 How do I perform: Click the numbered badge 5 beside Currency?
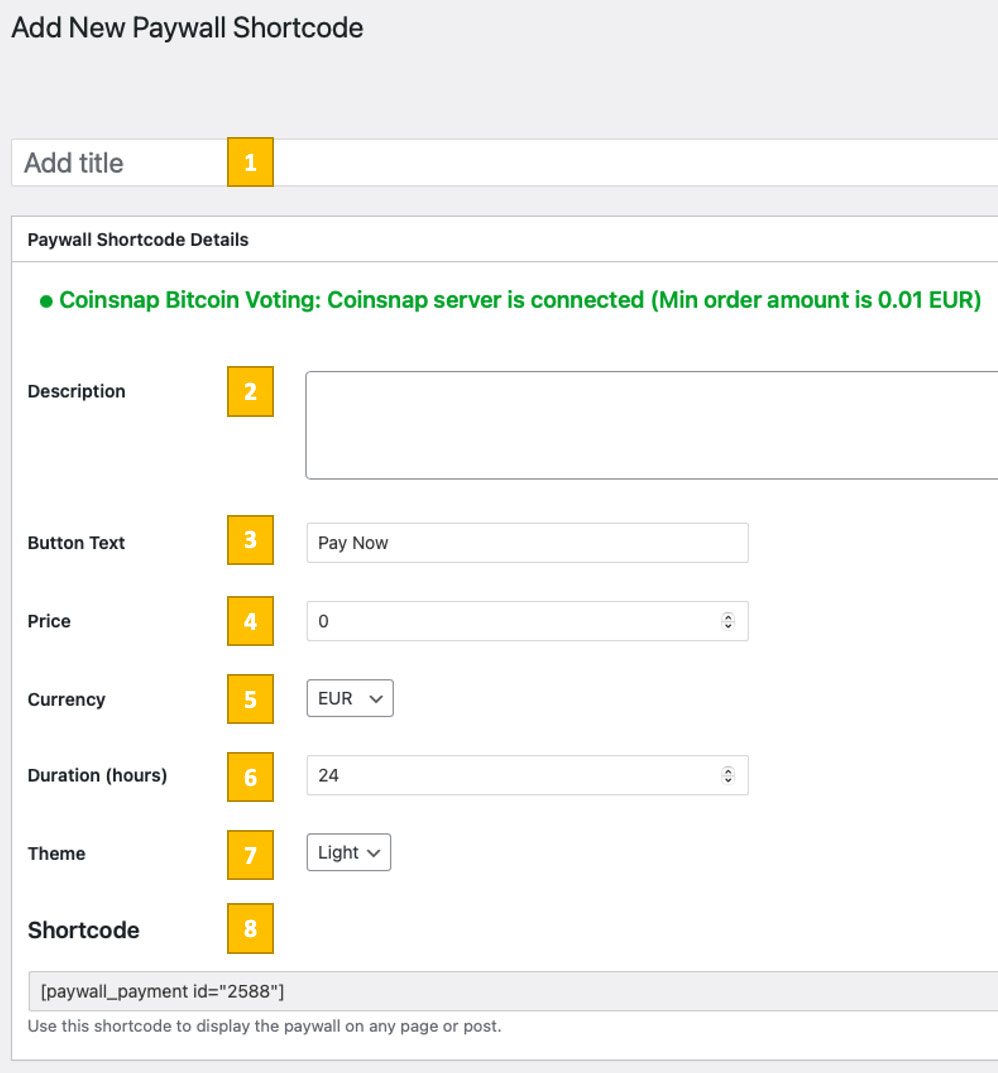click(x=250, y=699)
